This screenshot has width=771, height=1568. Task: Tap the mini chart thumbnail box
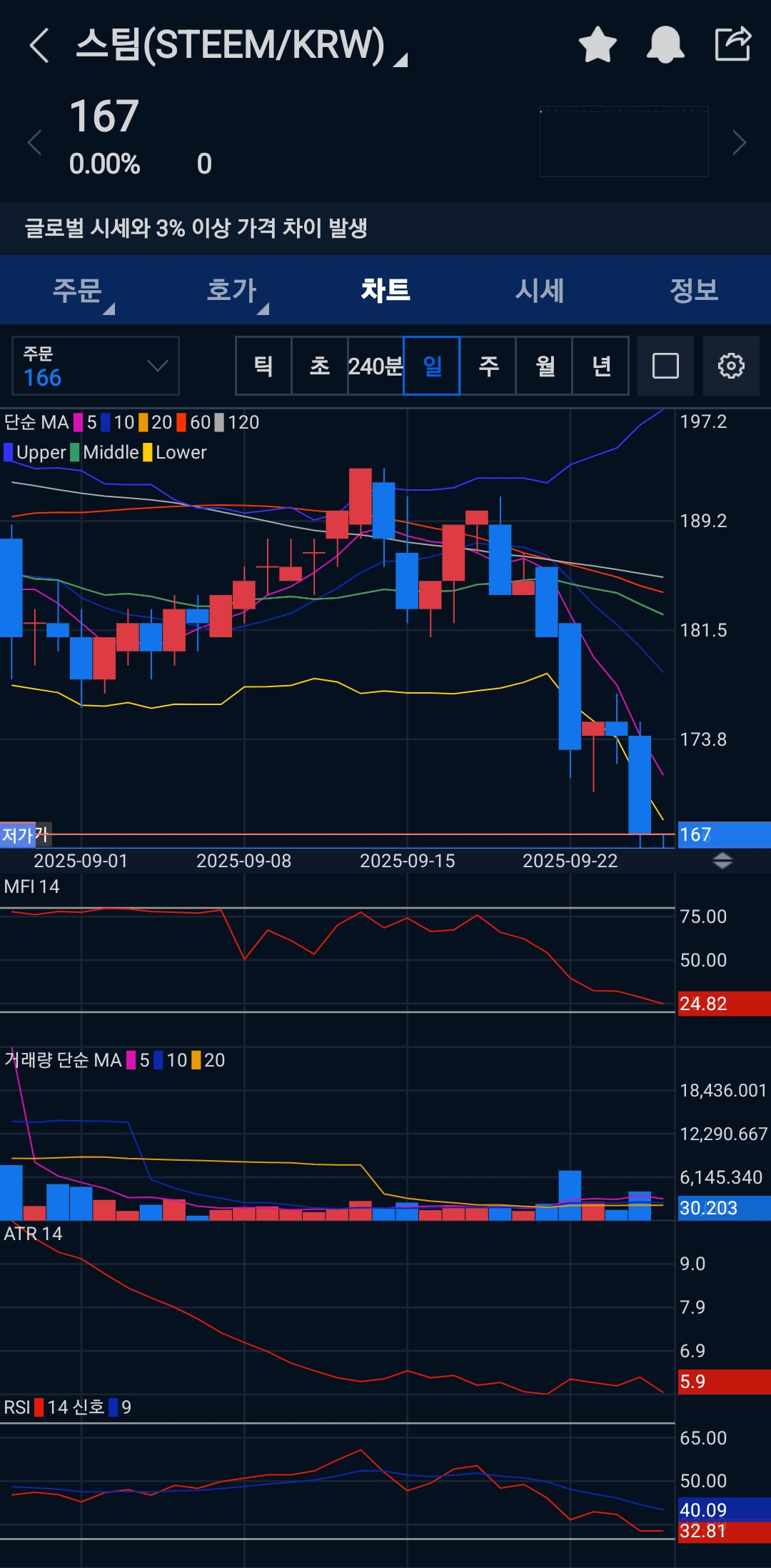[x=624, y=141]
